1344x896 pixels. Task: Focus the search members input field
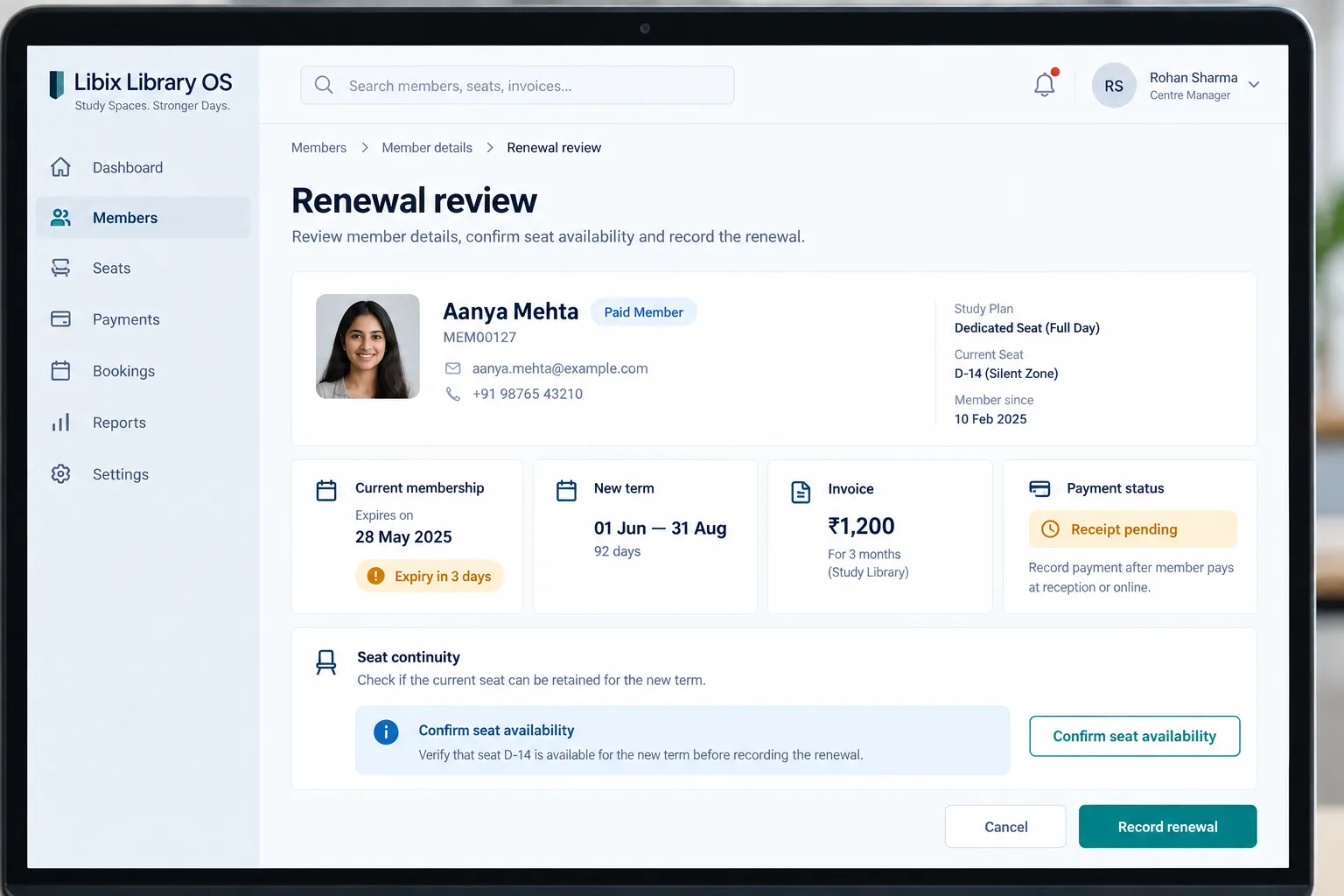click(517, 85)
